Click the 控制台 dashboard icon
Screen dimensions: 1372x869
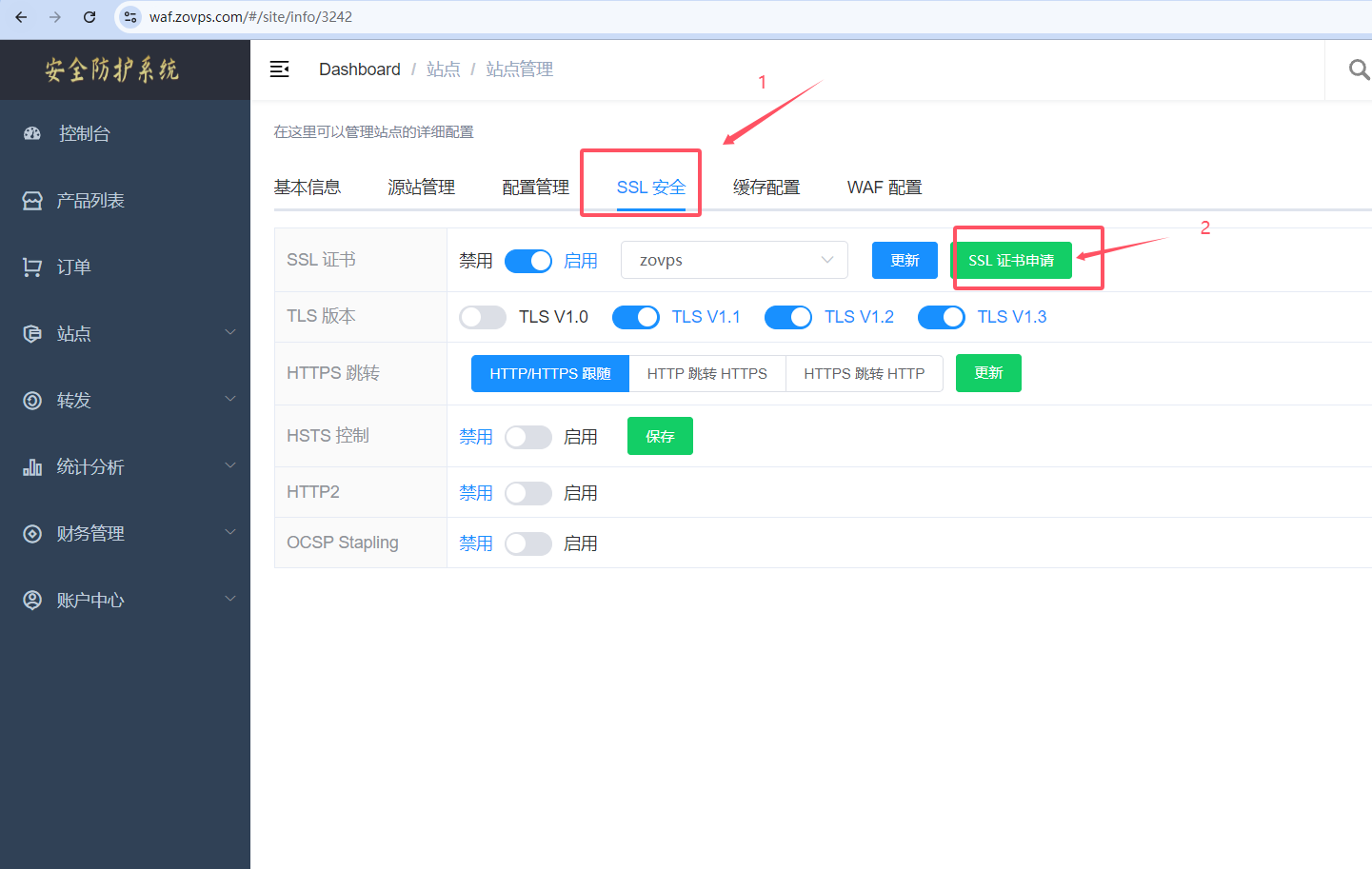[32, 134]
